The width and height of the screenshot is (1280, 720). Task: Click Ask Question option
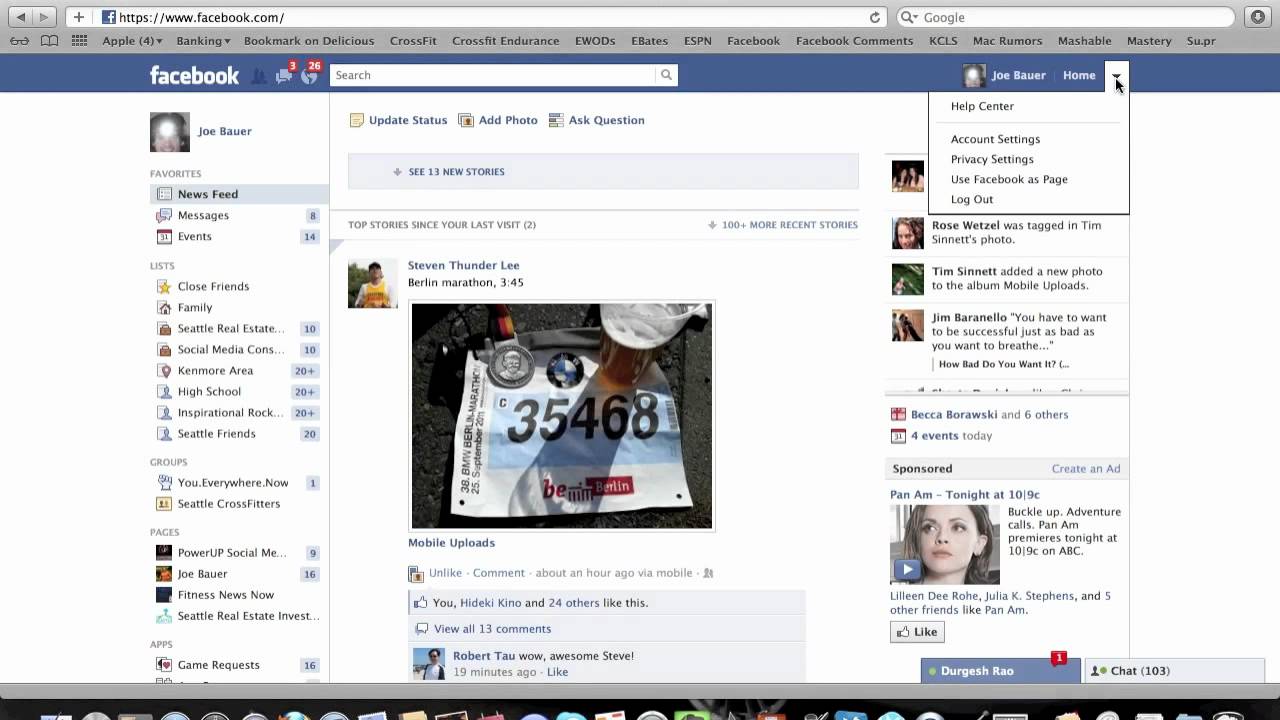click(597, 120)
